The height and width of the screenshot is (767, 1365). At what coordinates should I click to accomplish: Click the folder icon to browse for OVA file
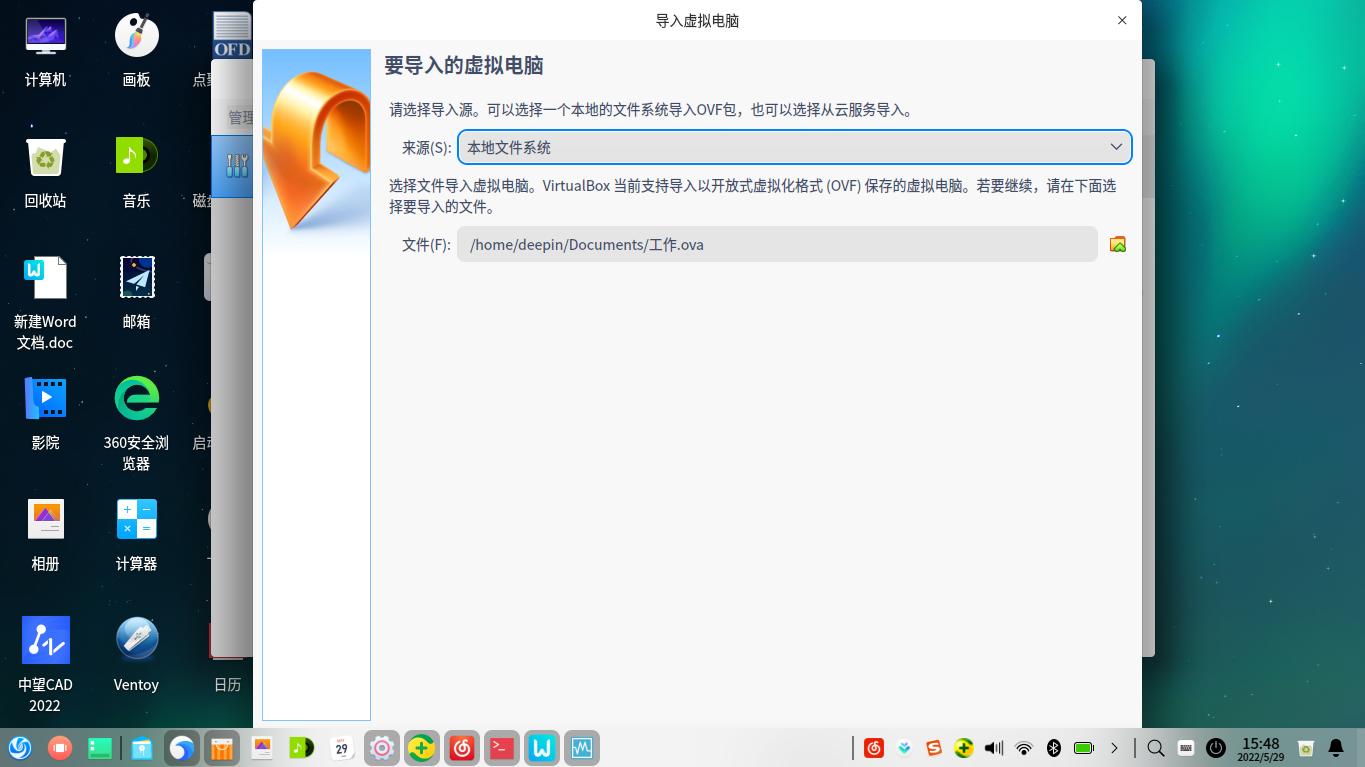pyautogui.click(x=1117, y=243)
